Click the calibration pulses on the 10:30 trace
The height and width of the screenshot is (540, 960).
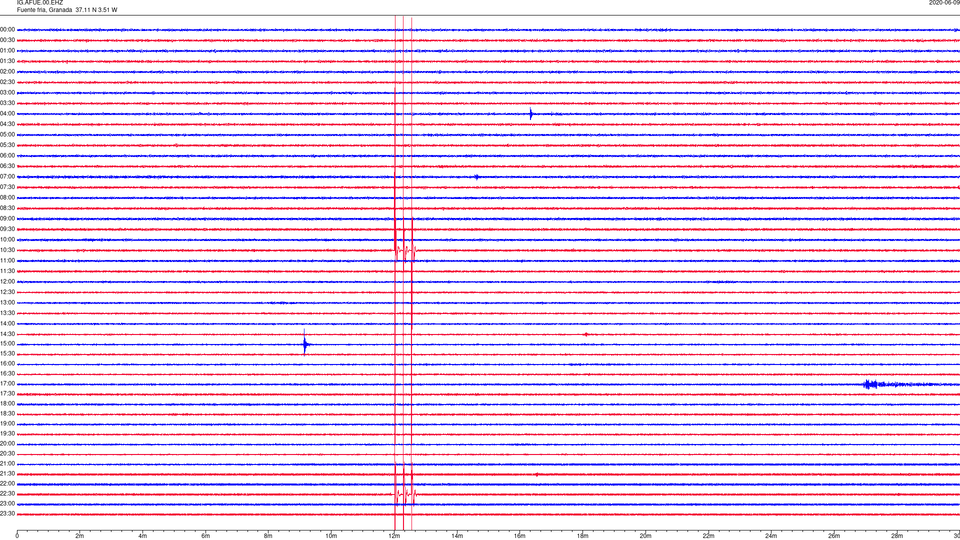[x=405, y=250]
